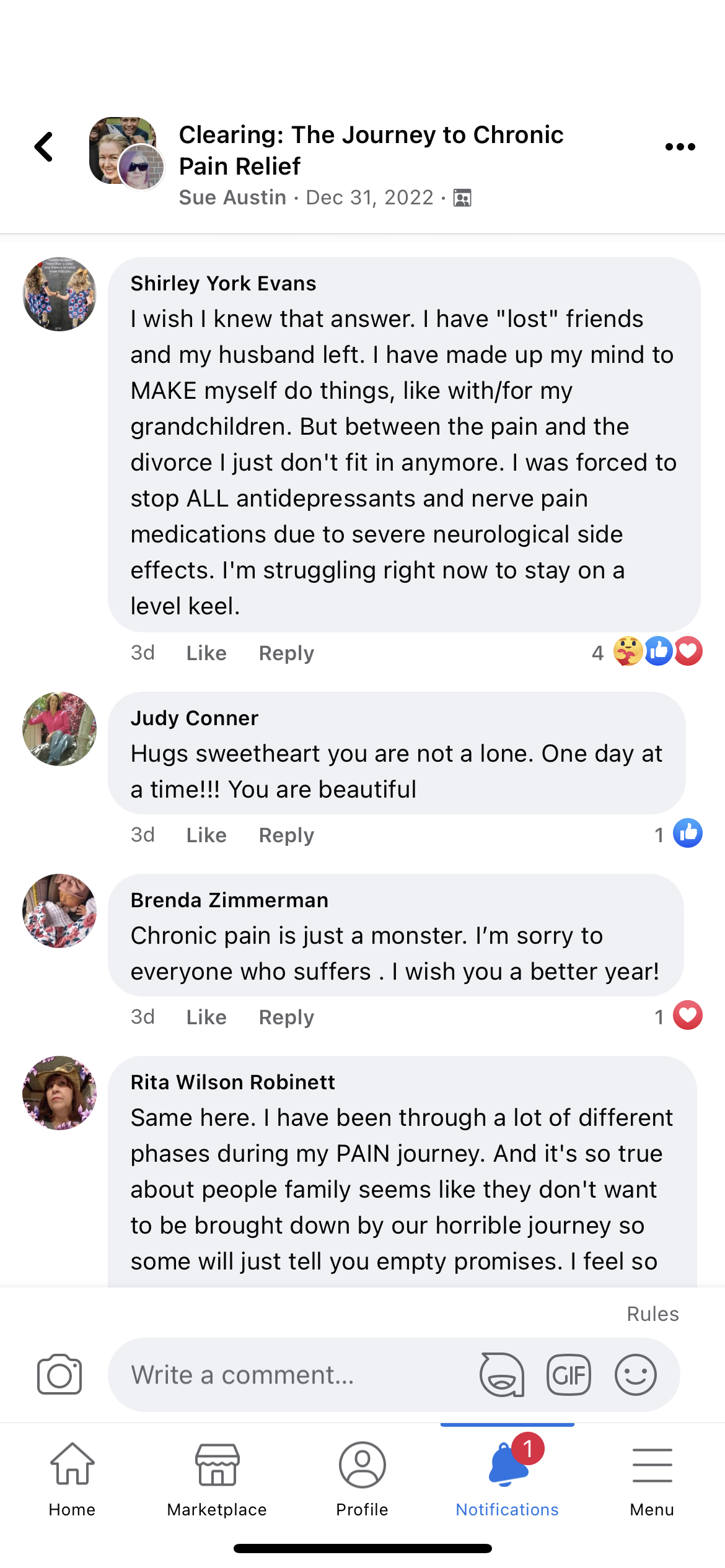
Task: Like Brenda Zimmerman's comment
Action: (x=206, y=1017)
